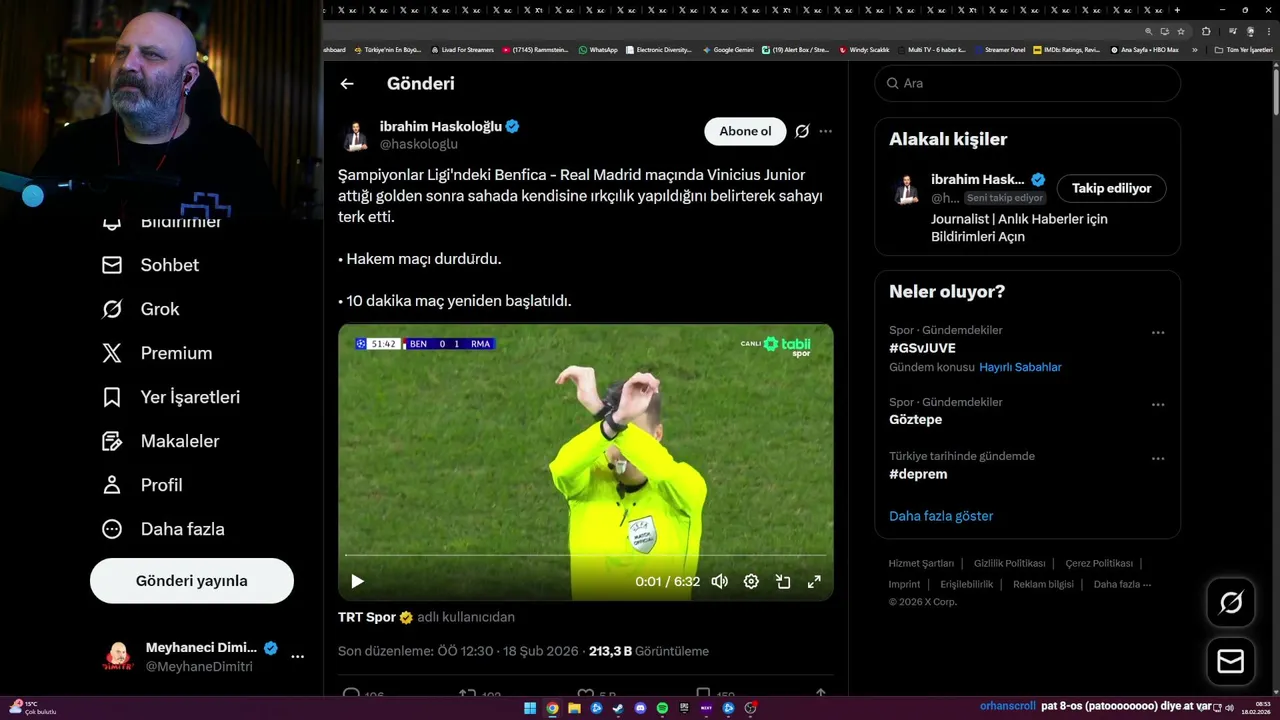Open Discord from taskbar
The height and width of the screenshot is (720, 1280).
coord(640,708)
